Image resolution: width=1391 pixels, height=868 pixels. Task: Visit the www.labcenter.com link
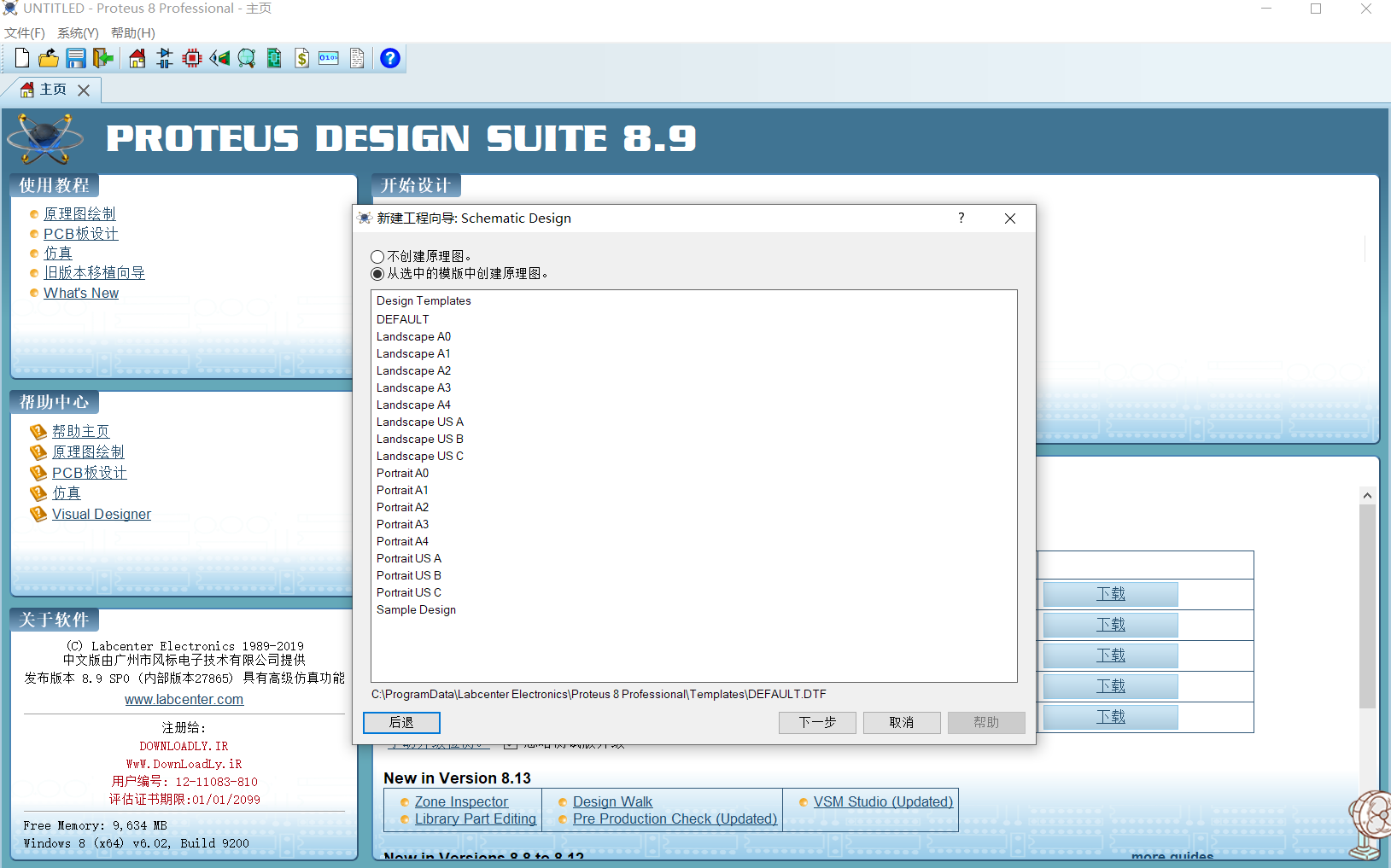[184, 699]
